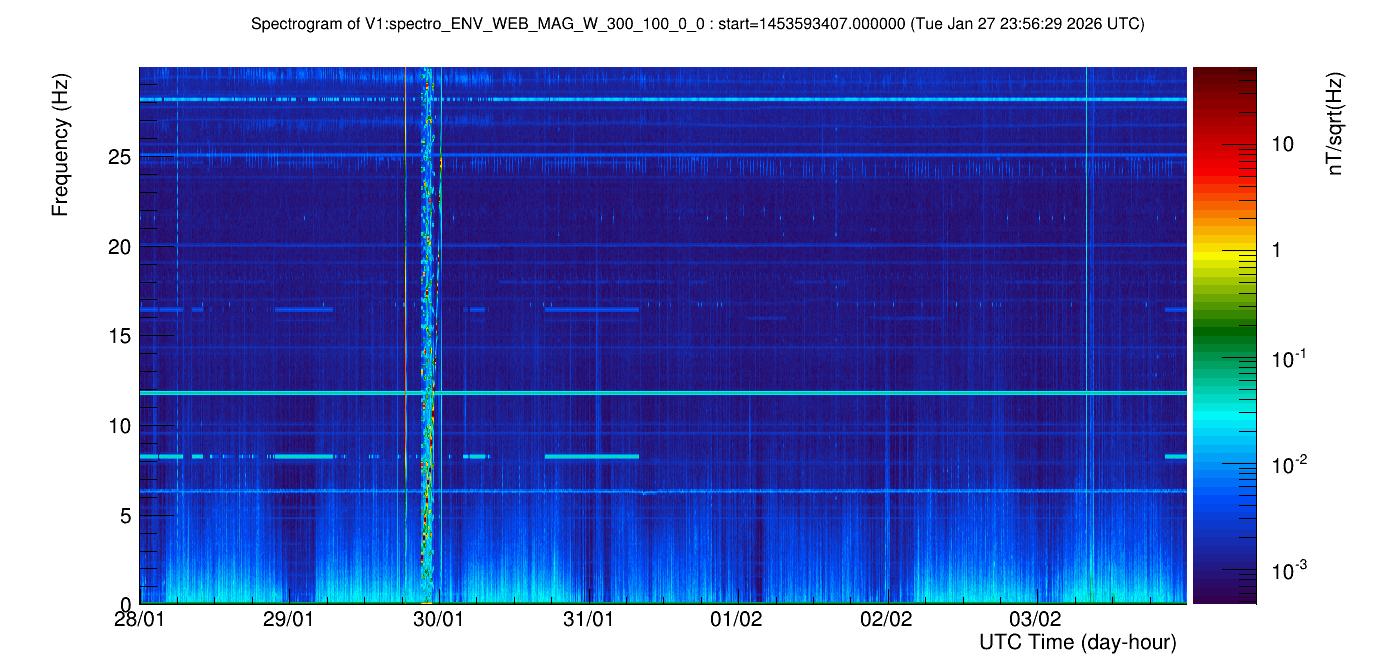Select the 30/01 time tick label

[438, 619]
